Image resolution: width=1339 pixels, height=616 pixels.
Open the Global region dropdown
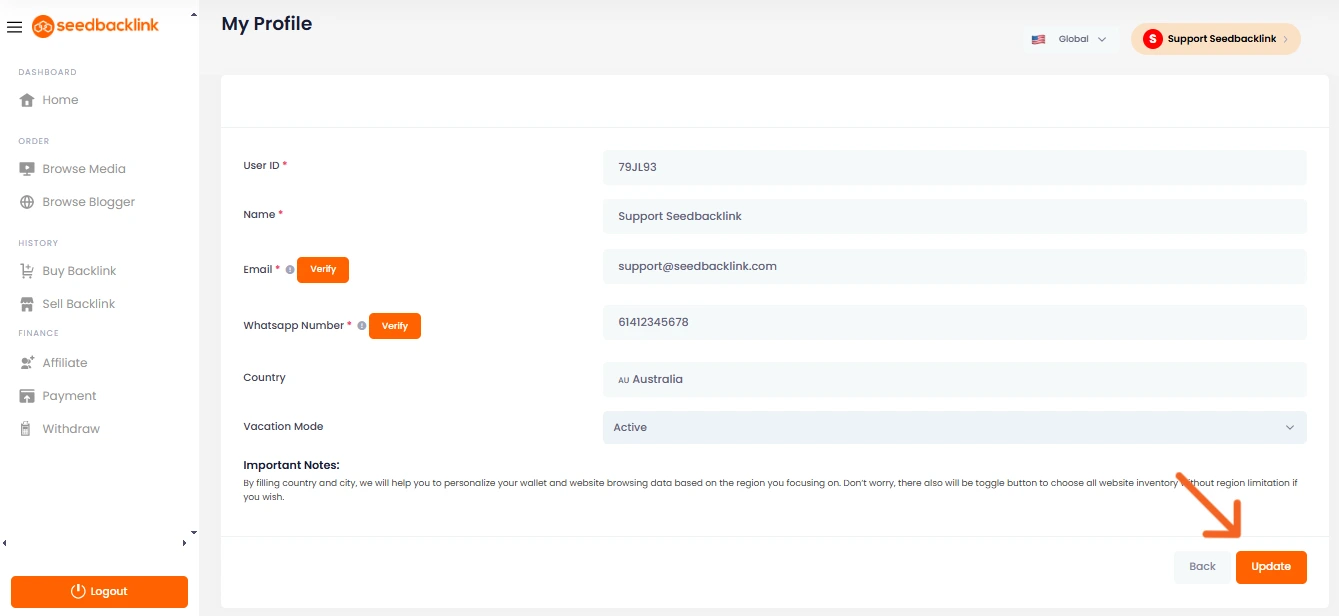(1069, 39)
